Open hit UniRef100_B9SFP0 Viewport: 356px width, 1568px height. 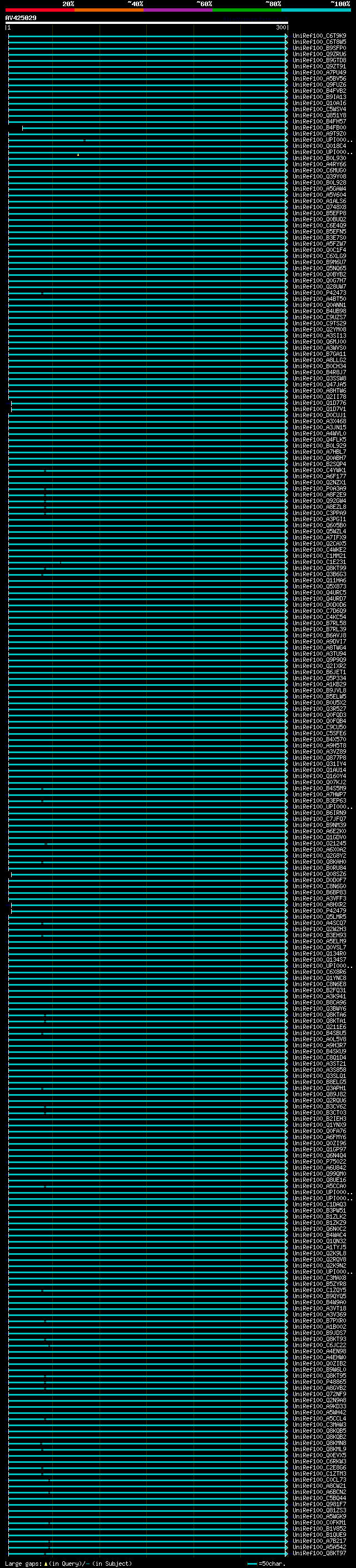pos(319,48)
